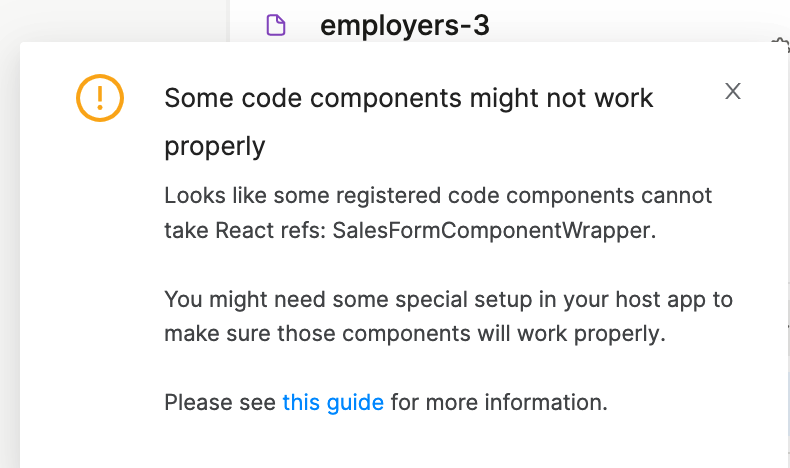
Task: Click the word 'properly' in the notification title
Action: [215, 147]
